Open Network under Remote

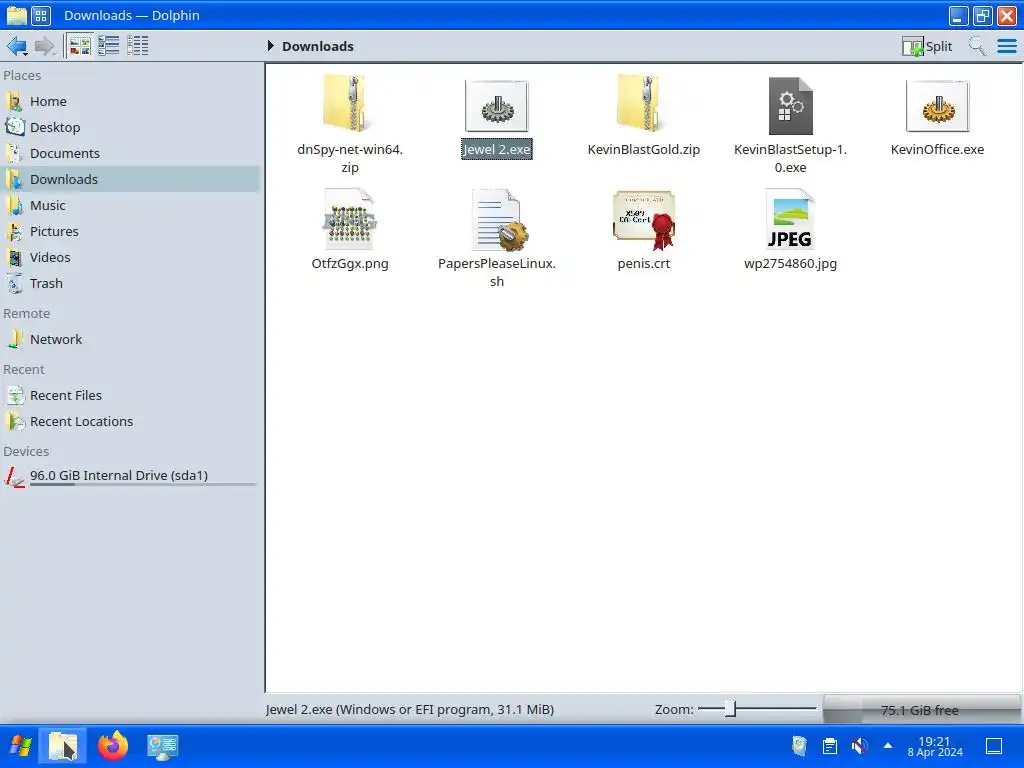(x=131, y=340)
